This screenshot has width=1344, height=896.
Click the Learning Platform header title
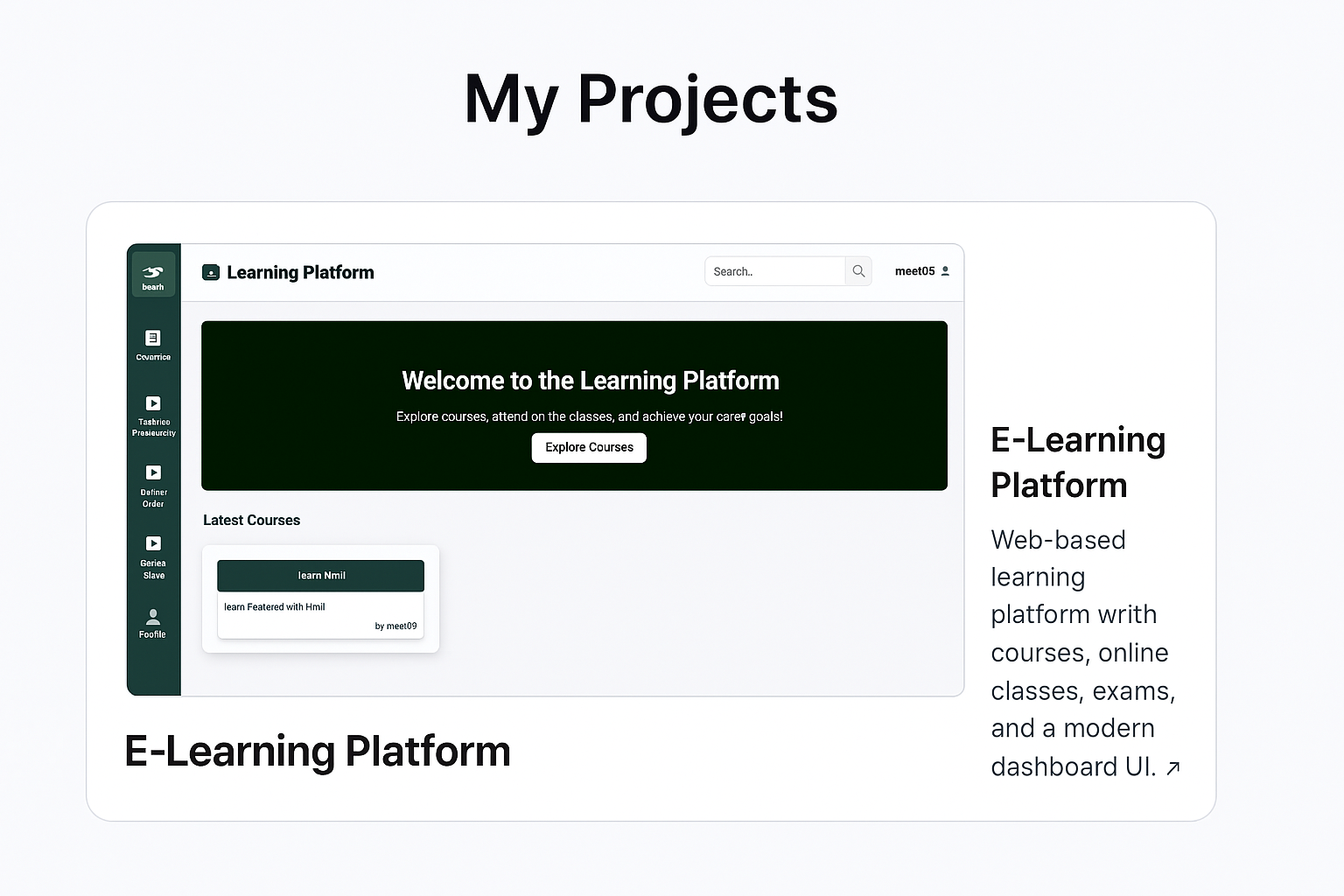point(300,272)
